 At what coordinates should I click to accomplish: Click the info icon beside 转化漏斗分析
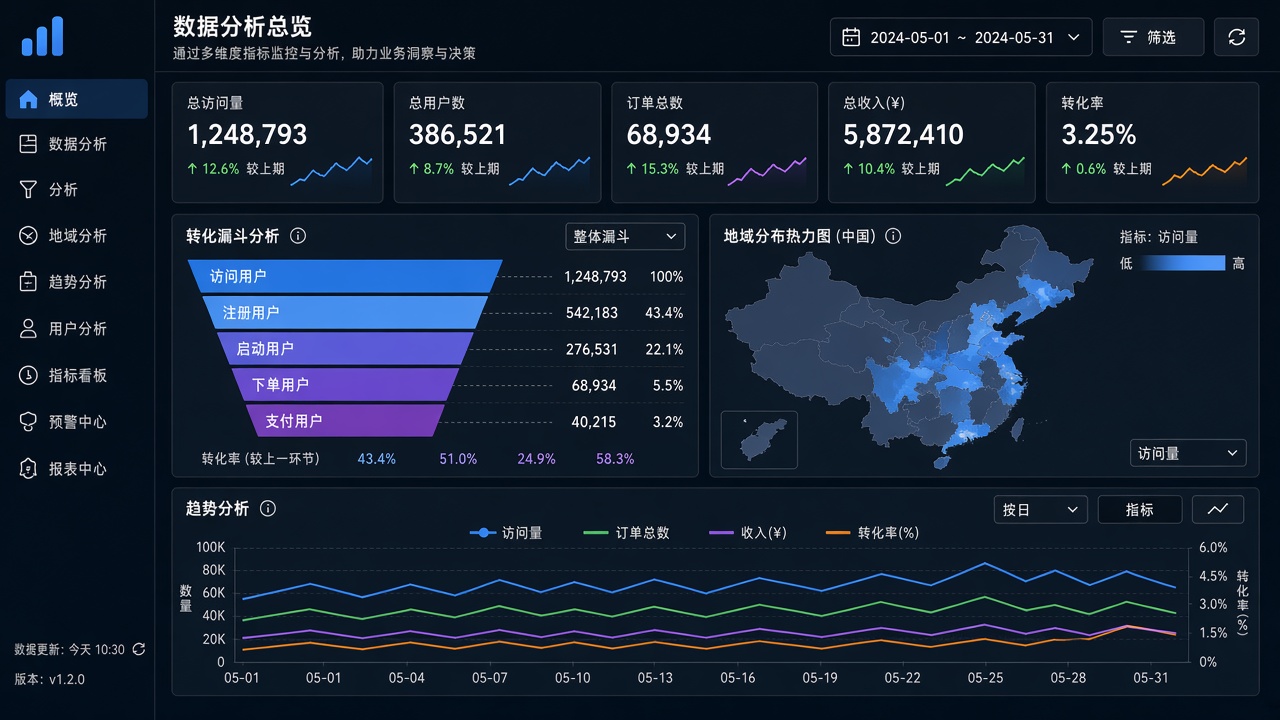pyautogui.click(x=298, y=236)
